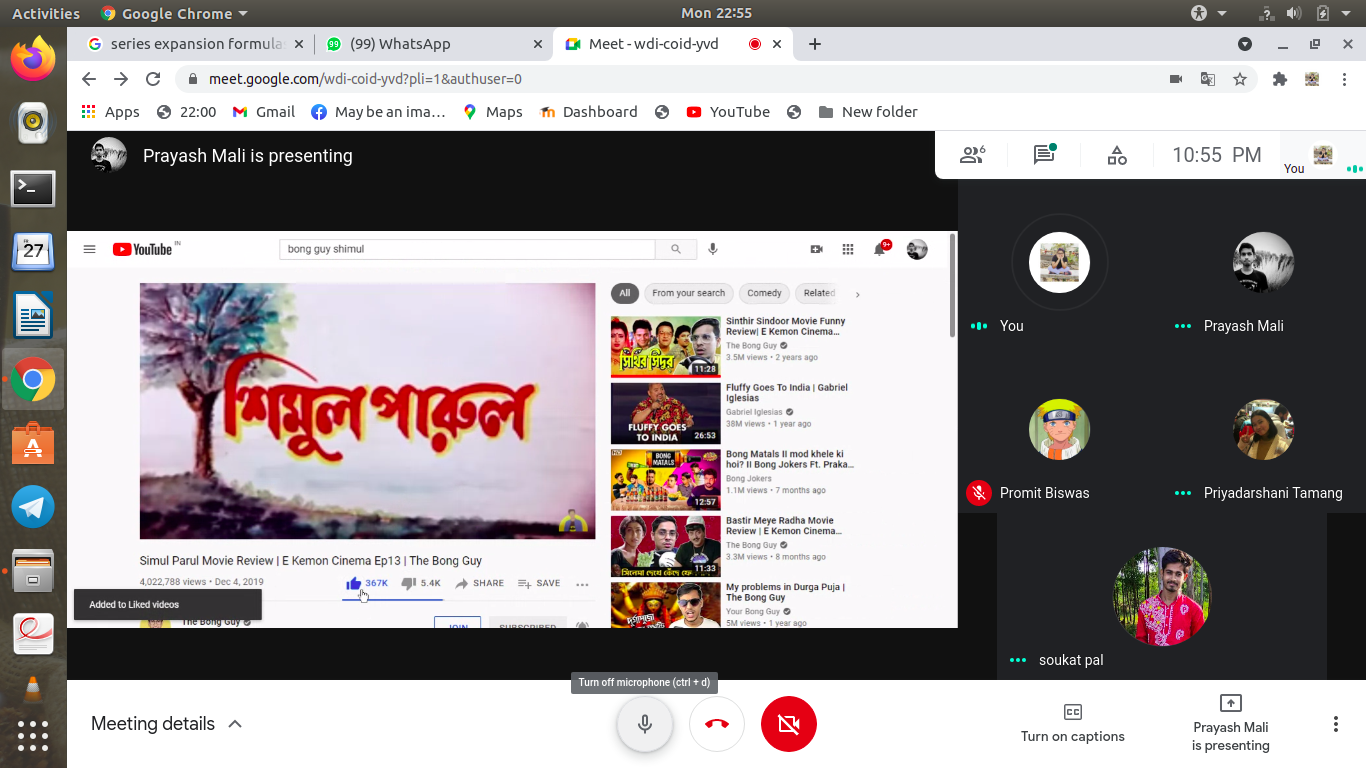The width and height of the screenshot is (1366, 768).
Task: Launch Firefox from the dock
Action: [33, 57]
